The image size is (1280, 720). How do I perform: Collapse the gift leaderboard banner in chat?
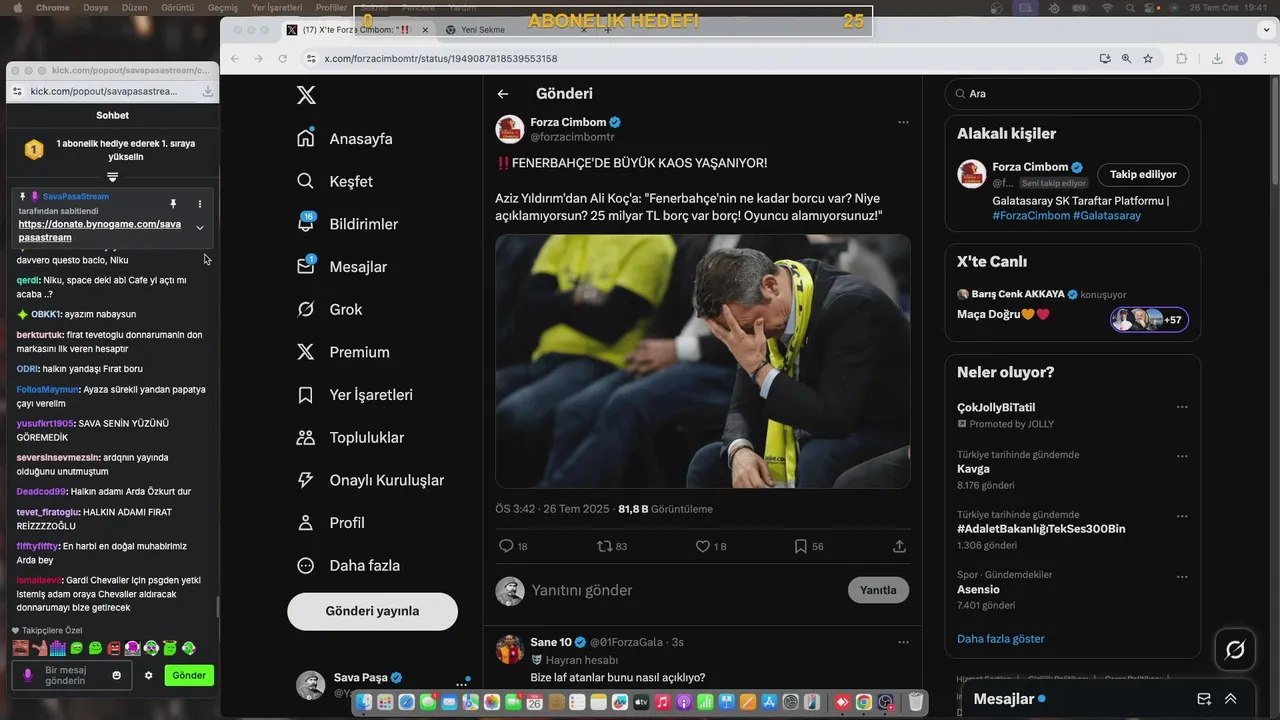pos(112,177)
